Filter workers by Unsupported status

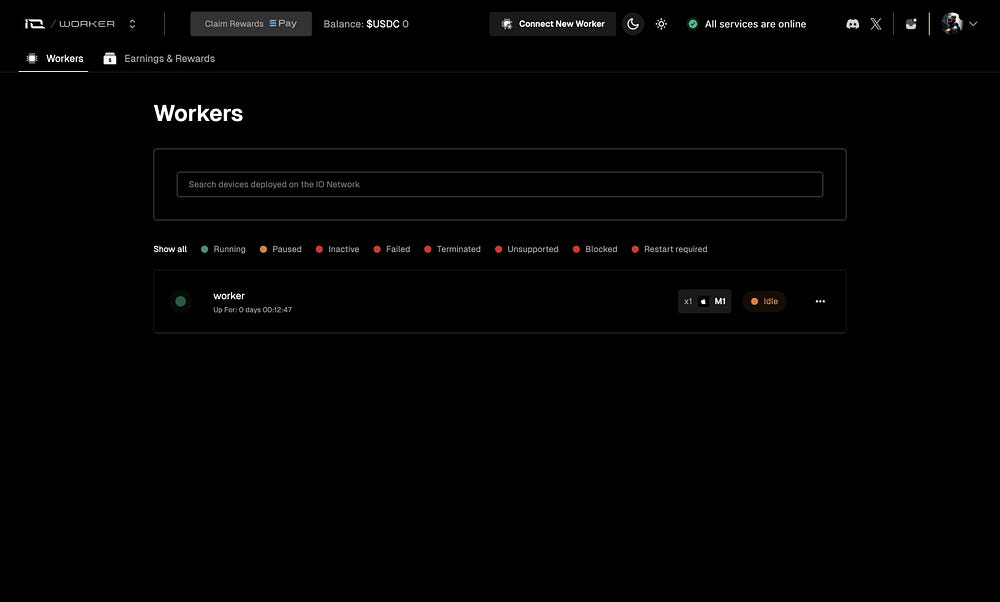point(526,249)
